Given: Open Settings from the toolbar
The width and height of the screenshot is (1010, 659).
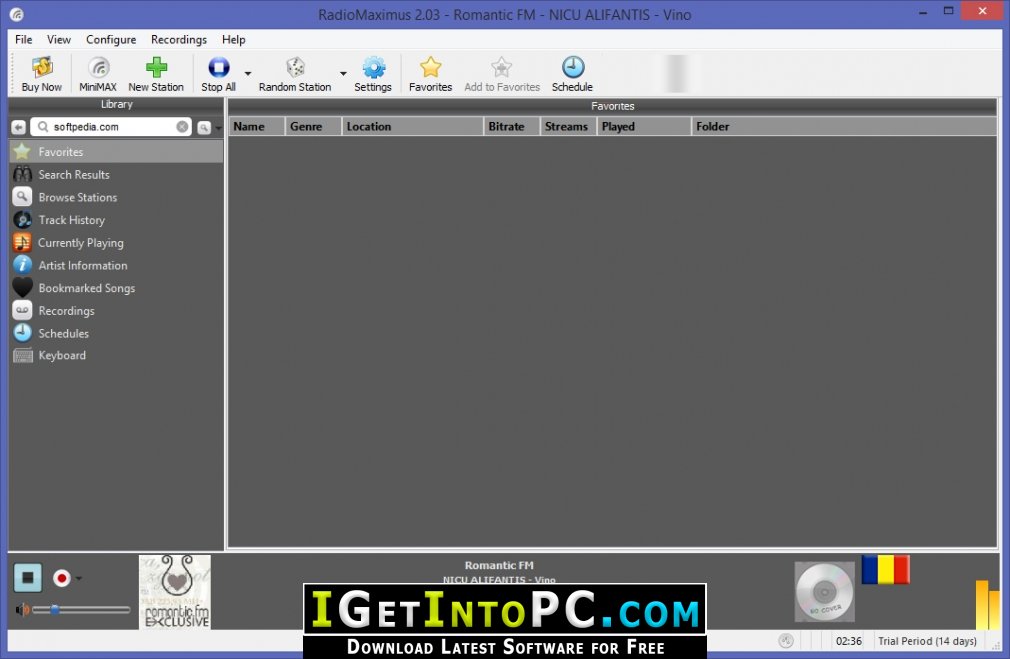Looking at the screenshot, I should pos(373,74).
